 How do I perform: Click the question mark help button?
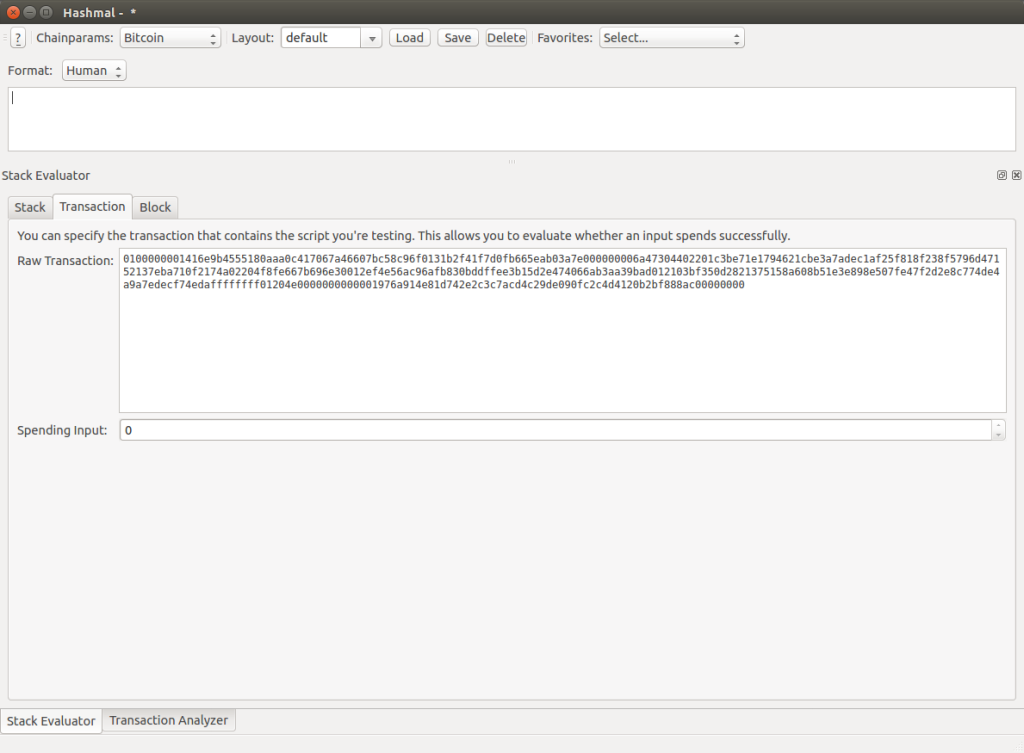[x=18, y=38]
